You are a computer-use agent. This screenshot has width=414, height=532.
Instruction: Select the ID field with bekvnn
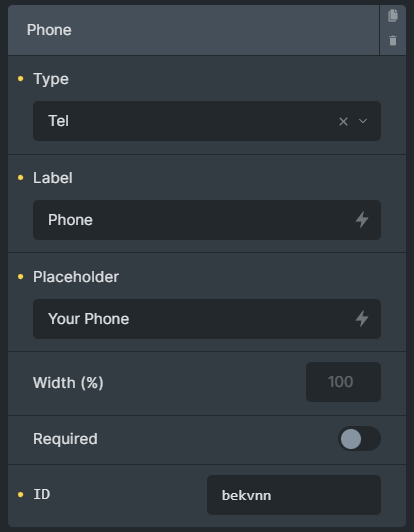(294, 495)
